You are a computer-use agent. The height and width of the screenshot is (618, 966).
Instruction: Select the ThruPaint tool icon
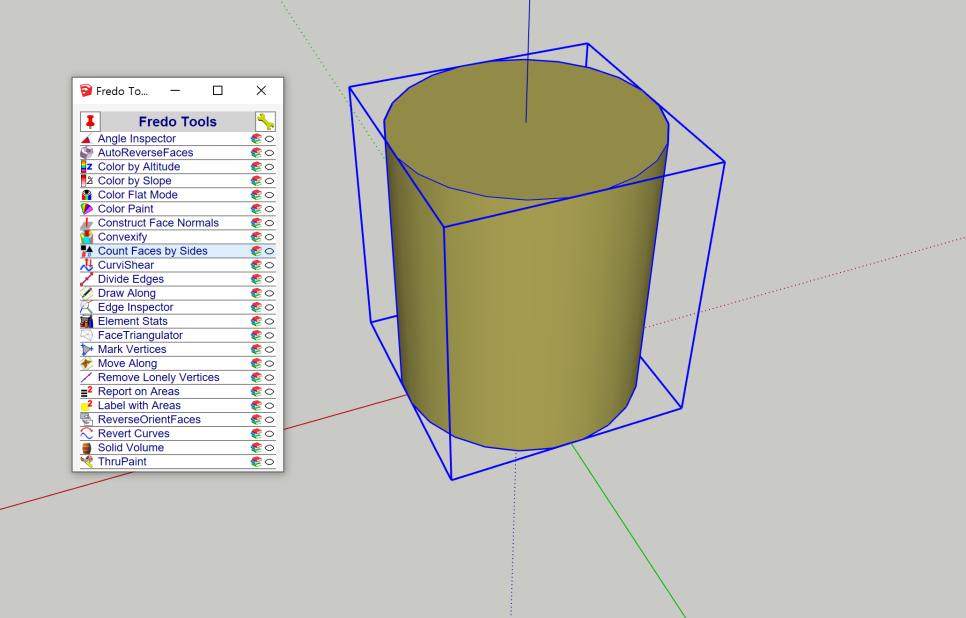[87, 461]
